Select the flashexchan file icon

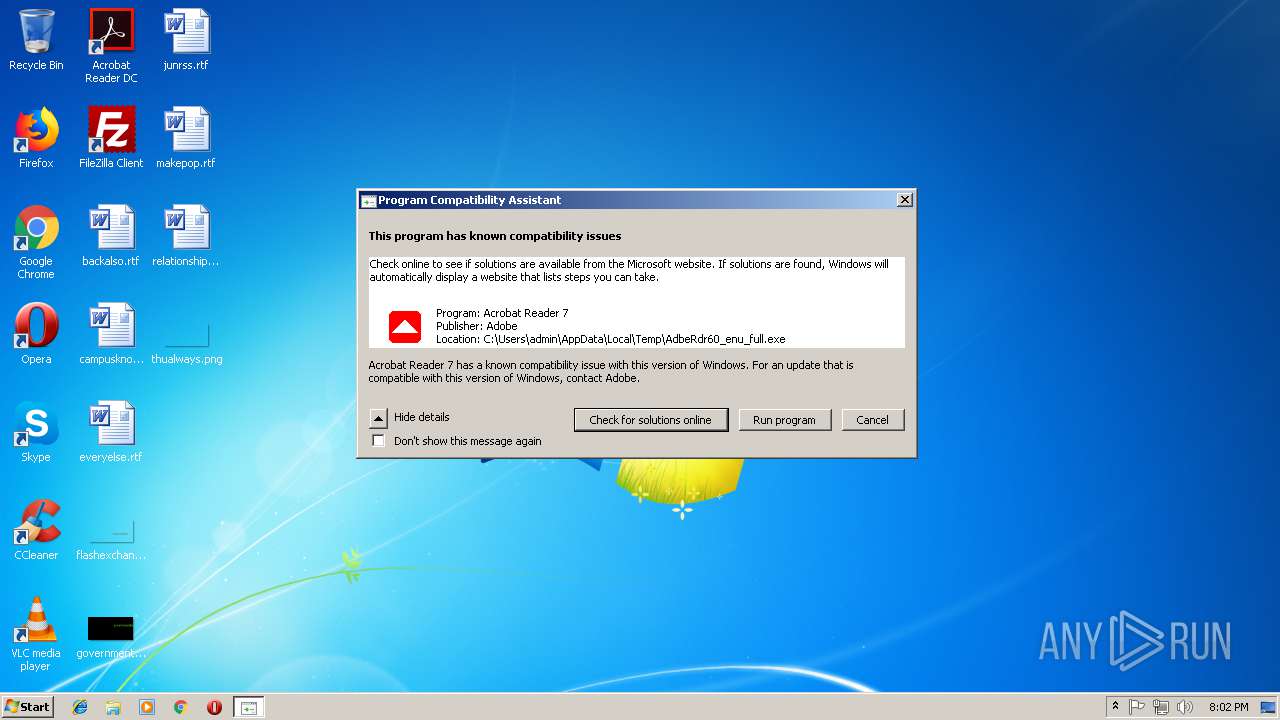111,541
